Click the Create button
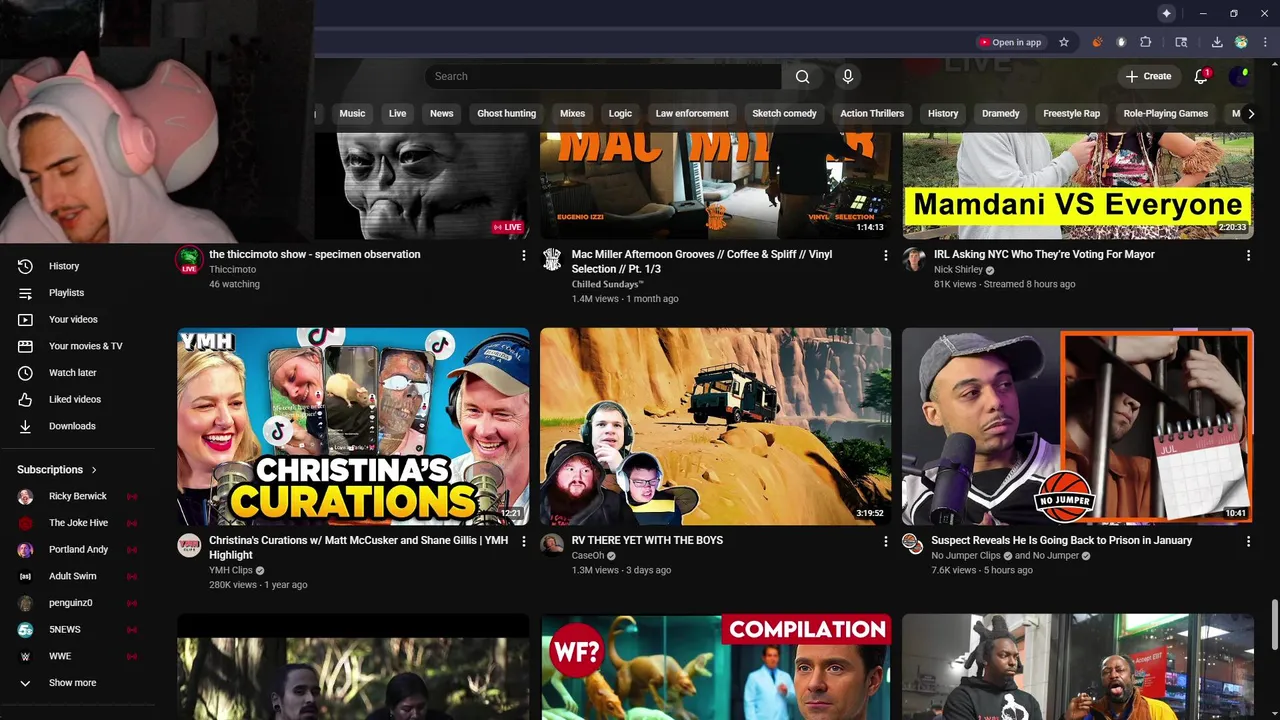 click(x=1148, y=77)
